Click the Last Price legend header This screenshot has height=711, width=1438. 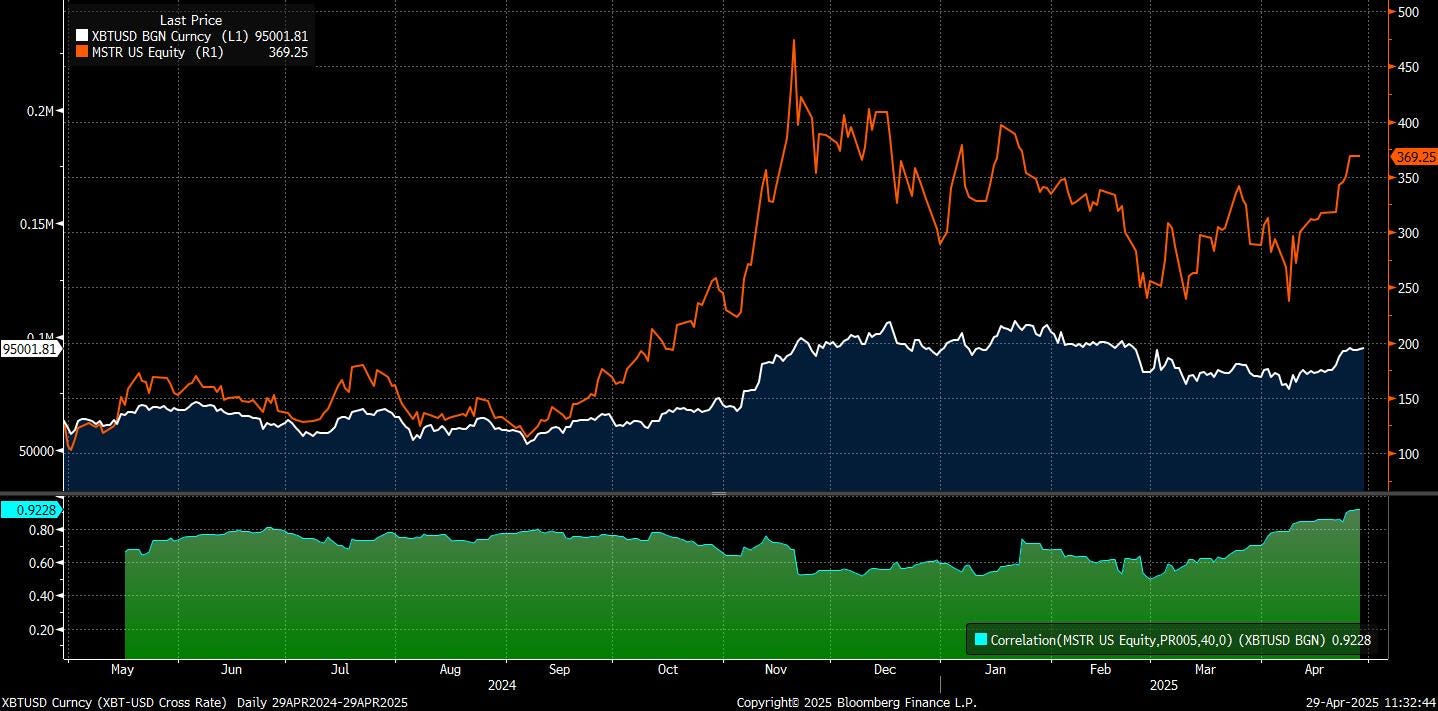point(191,20)
